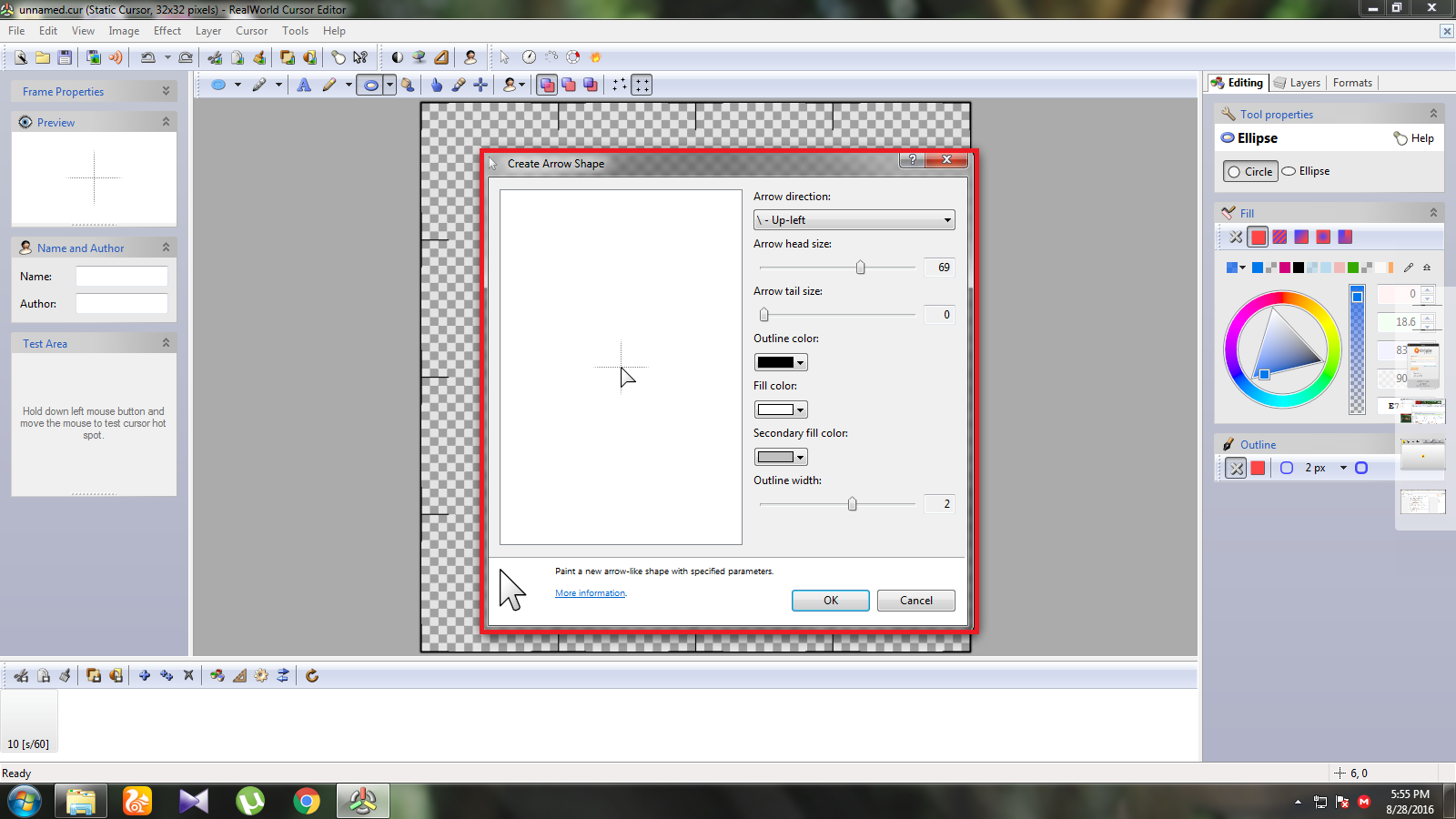Image resolution: width=1456 pixels, height=819 pixels.
Task: Select the Fill bucket tool
Action: (408, 85)
